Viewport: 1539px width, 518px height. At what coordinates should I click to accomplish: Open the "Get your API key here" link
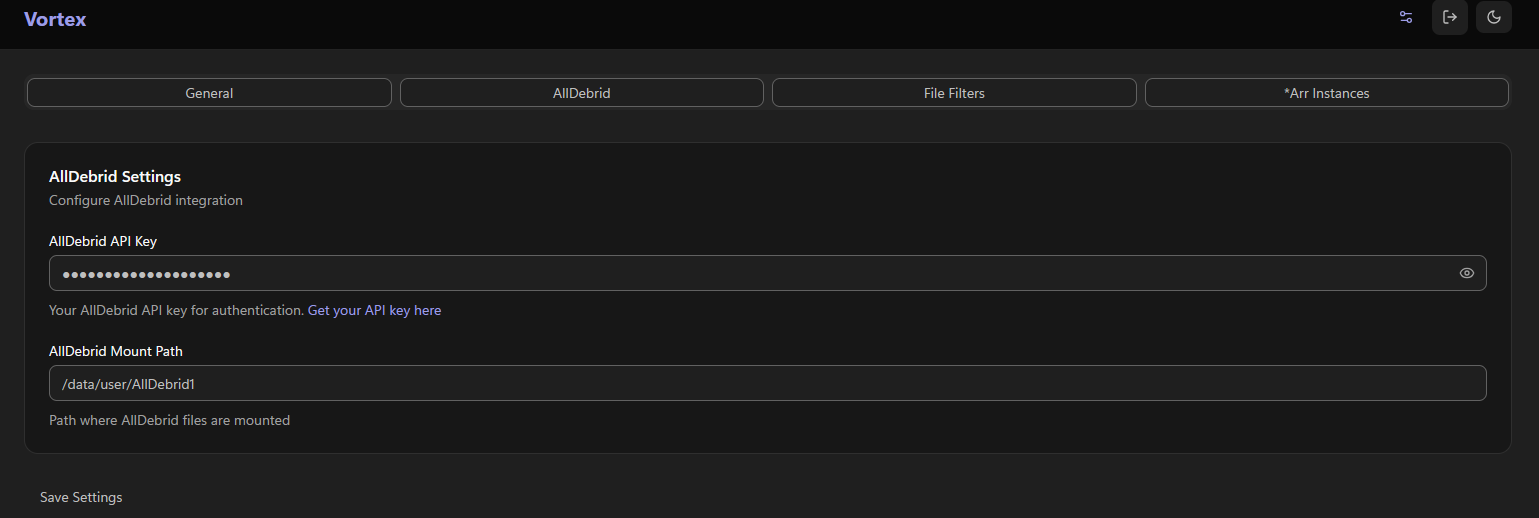pyautogui.click(x=374, y=311)
